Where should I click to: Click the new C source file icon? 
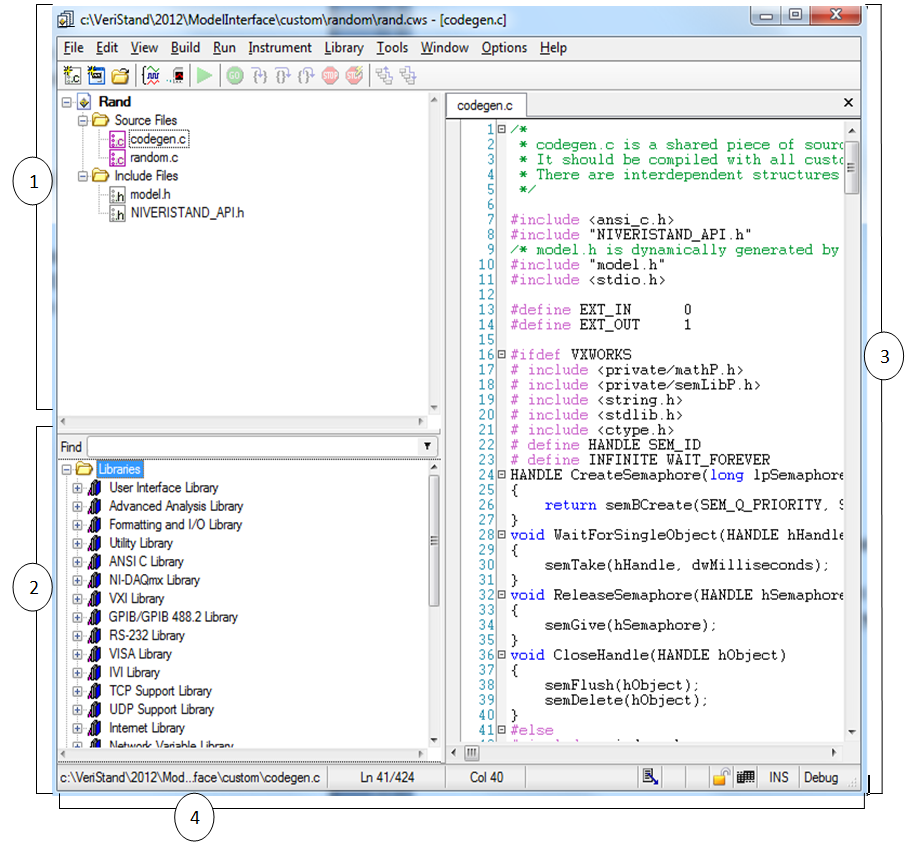(72, 75)
